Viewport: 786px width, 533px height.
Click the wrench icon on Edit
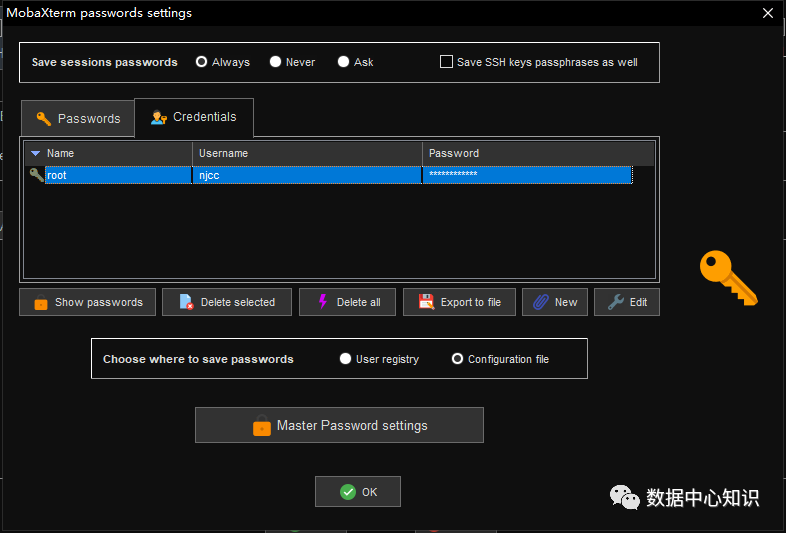click(616, 302)
